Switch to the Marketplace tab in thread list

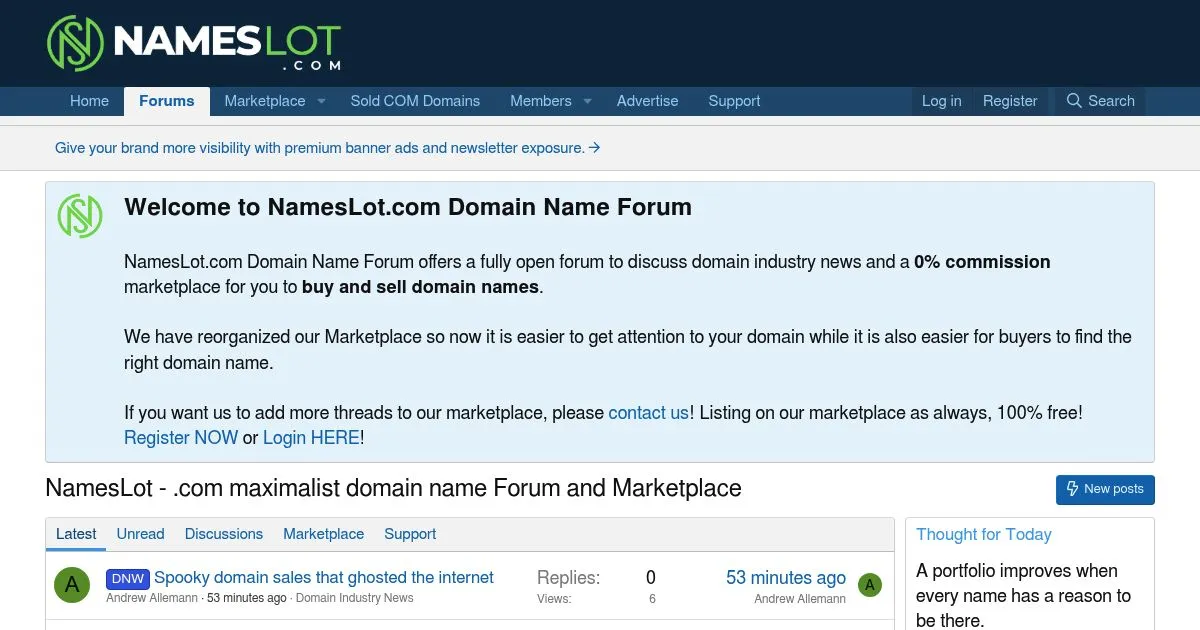(x=323, y=534)
